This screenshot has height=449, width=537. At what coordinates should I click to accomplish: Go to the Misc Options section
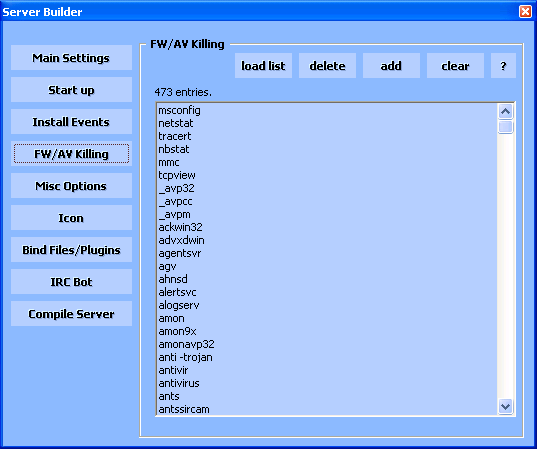(x=71, y=186)
